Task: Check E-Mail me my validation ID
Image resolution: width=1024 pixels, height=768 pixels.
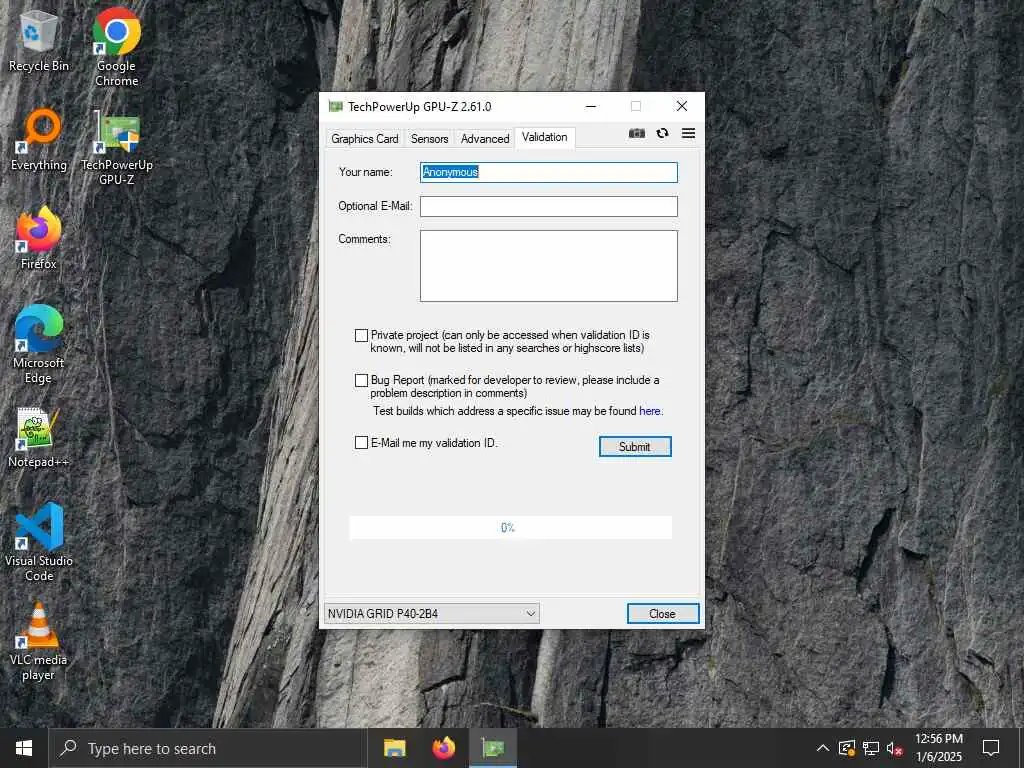Action: [361, 443]
